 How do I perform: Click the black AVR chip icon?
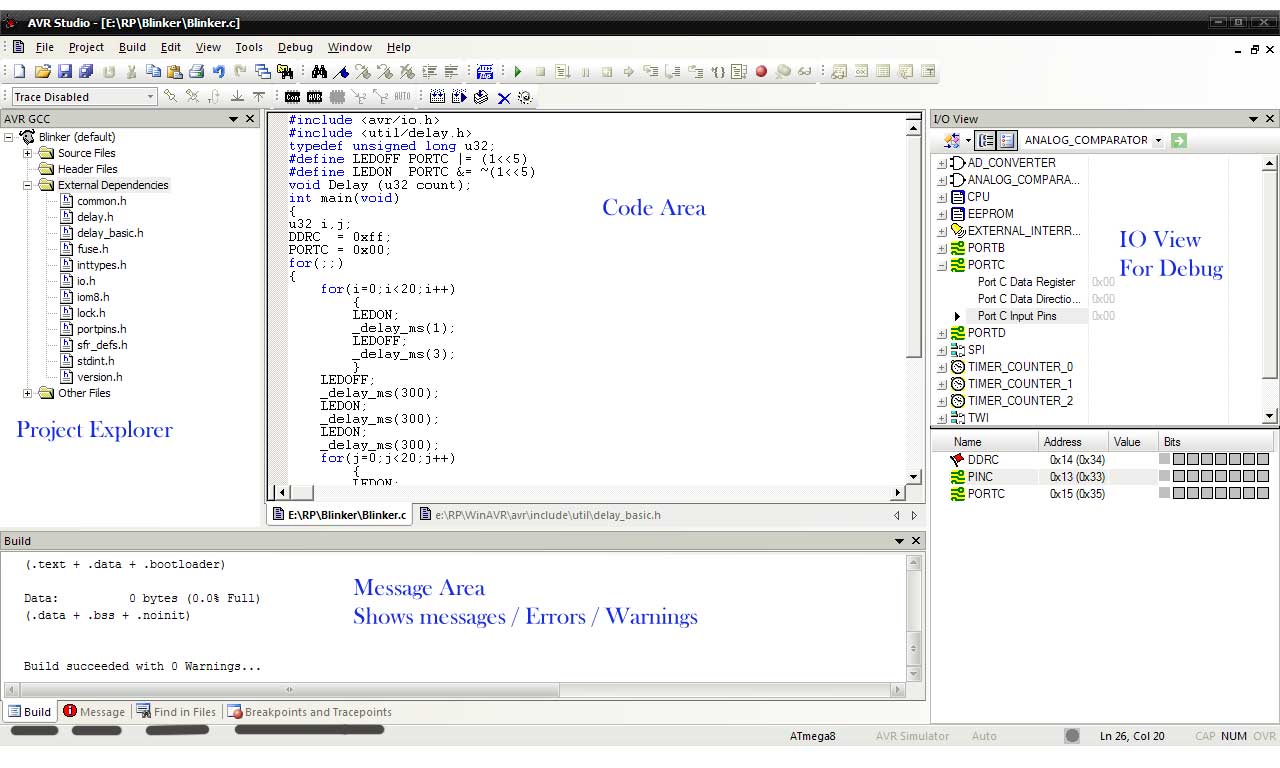[x=314, y=97]
